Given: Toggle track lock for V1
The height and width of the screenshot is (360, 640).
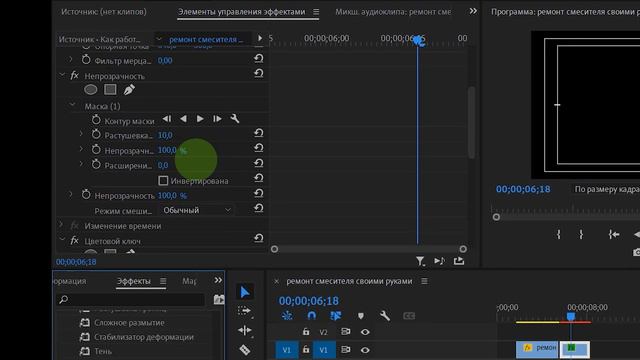Looking at the screenshot, I should [x=306, y=350].
